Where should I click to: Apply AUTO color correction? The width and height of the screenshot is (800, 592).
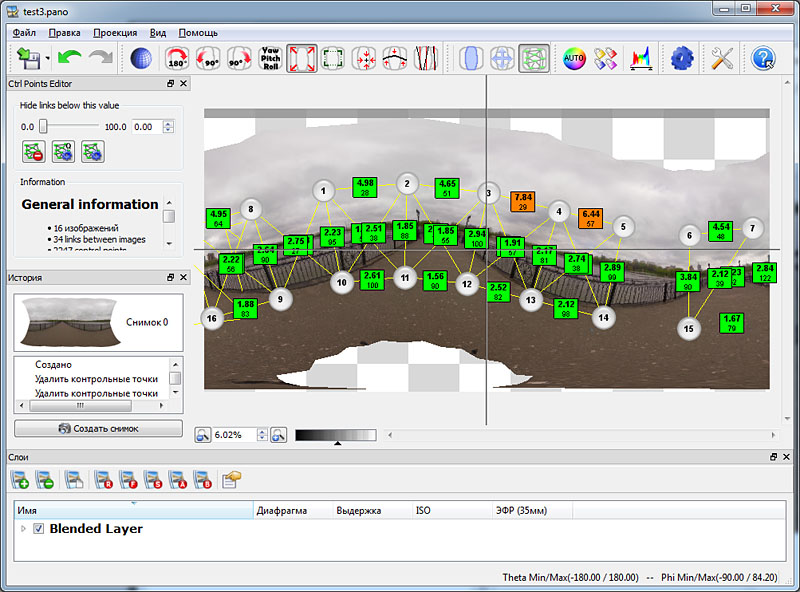click(x=574, y=58)
